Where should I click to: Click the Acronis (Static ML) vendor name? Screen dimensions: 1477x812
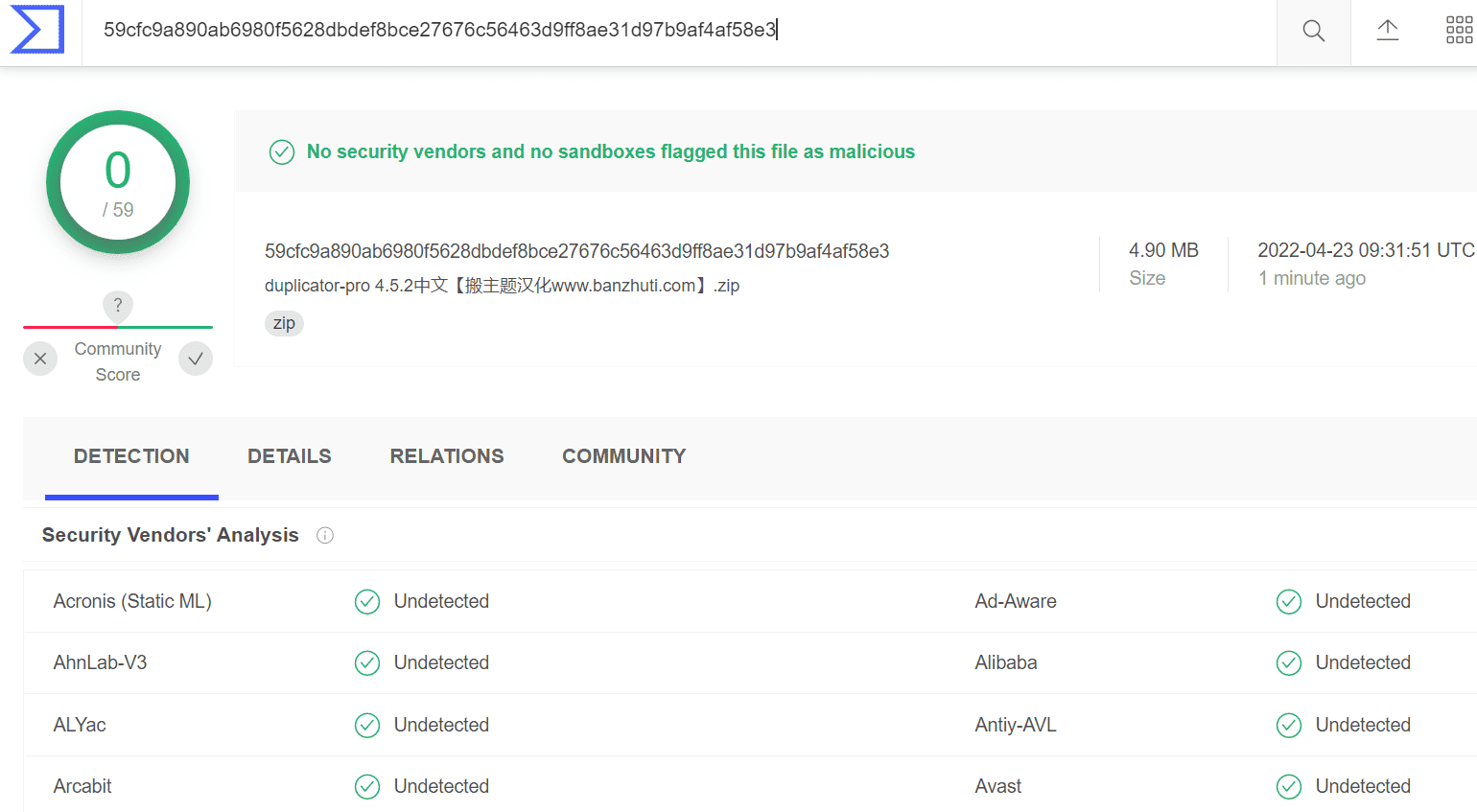click(132, 601)
